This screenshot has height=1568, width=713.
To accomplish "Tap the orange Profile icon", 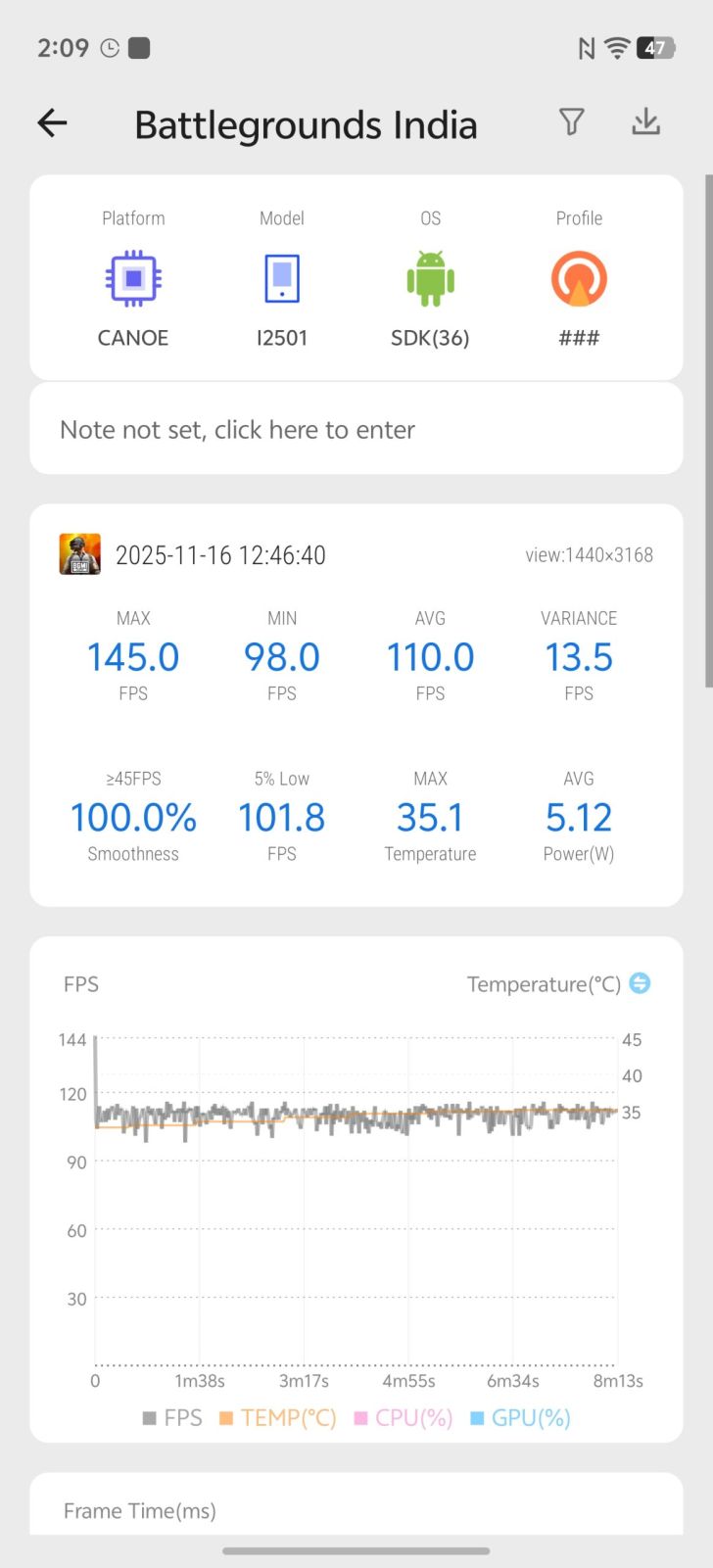I will click(x=579, y=279).
